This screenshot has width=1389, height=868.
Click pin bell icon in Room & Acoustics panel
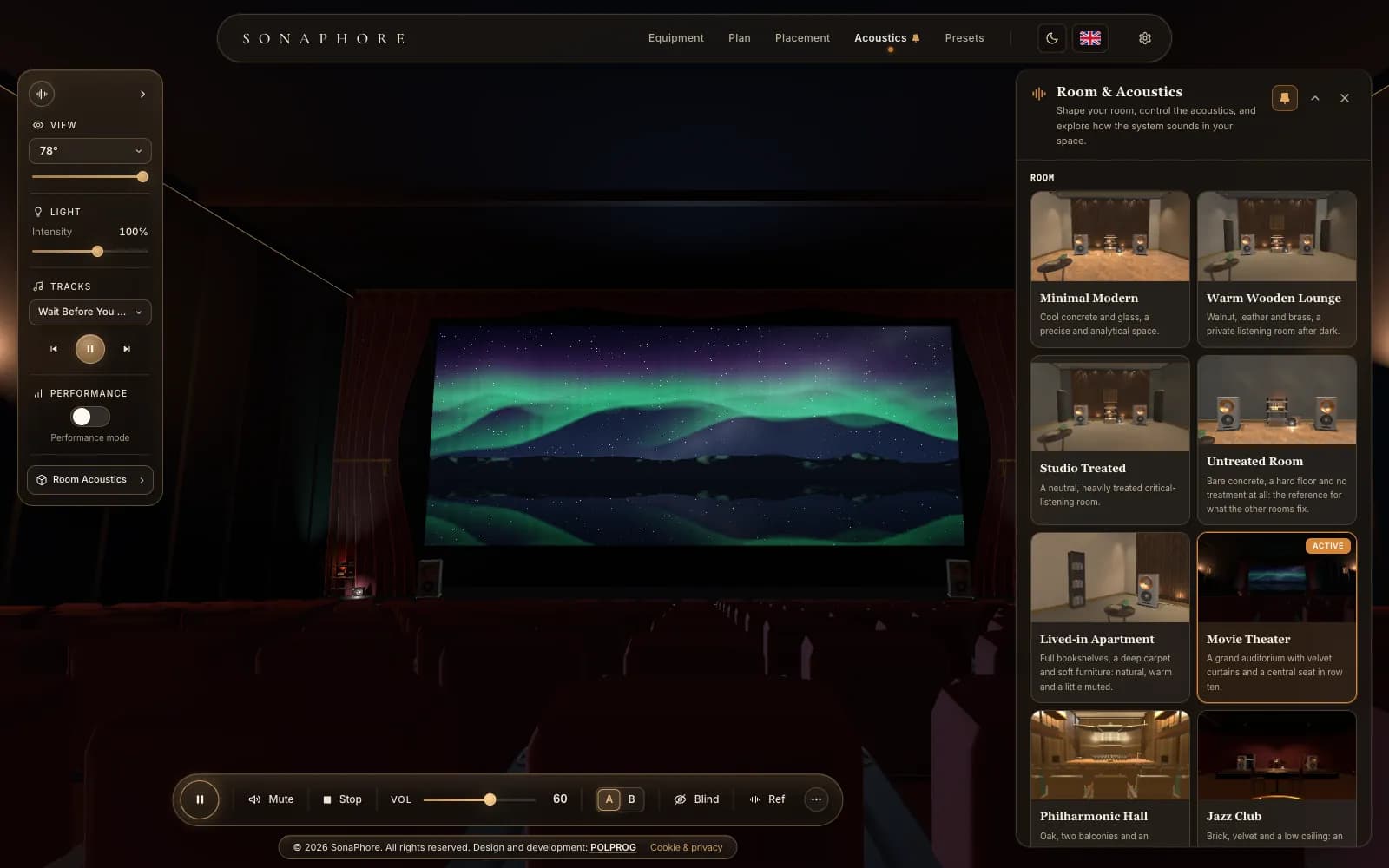pyautogui.click(x=1285, y=98)
